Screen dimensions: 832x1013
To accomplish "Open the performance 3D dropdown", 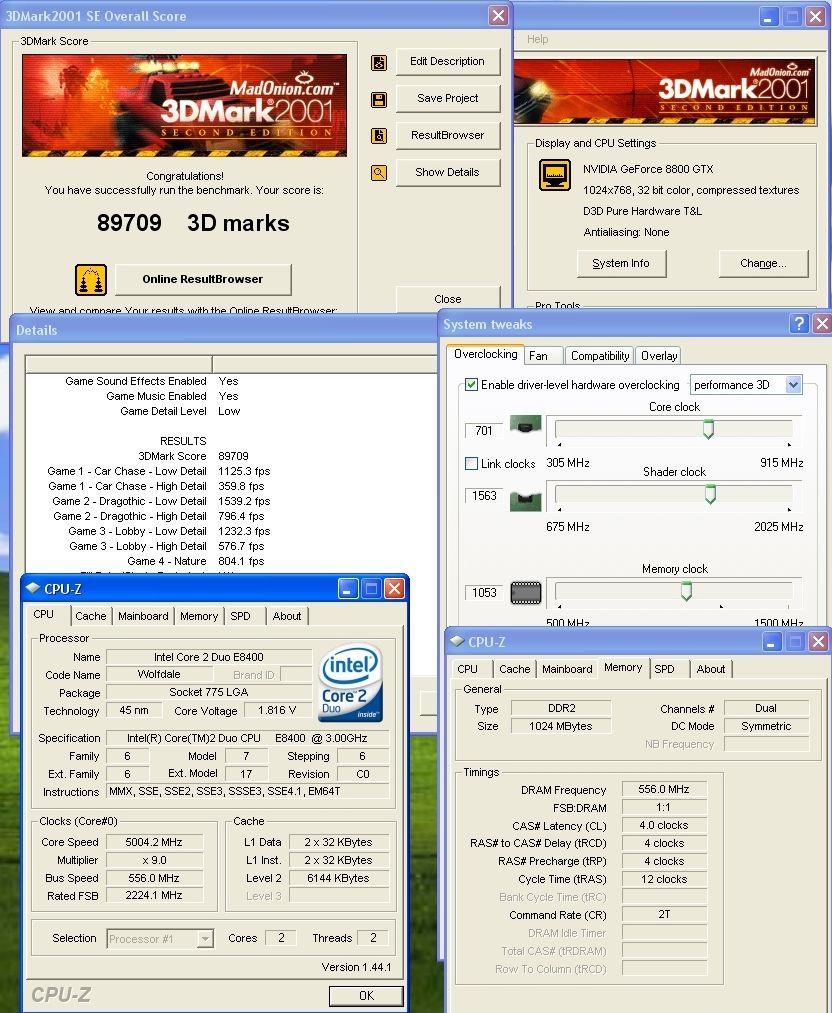I will point(793,385).
